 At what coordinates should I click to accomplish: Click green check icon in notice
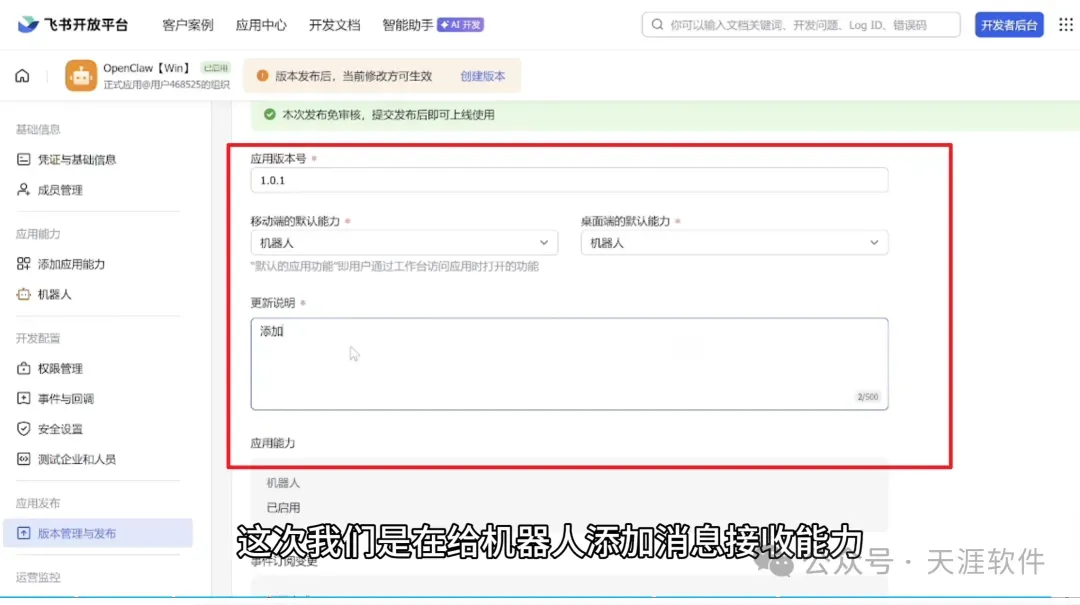[x=270, y=114]
